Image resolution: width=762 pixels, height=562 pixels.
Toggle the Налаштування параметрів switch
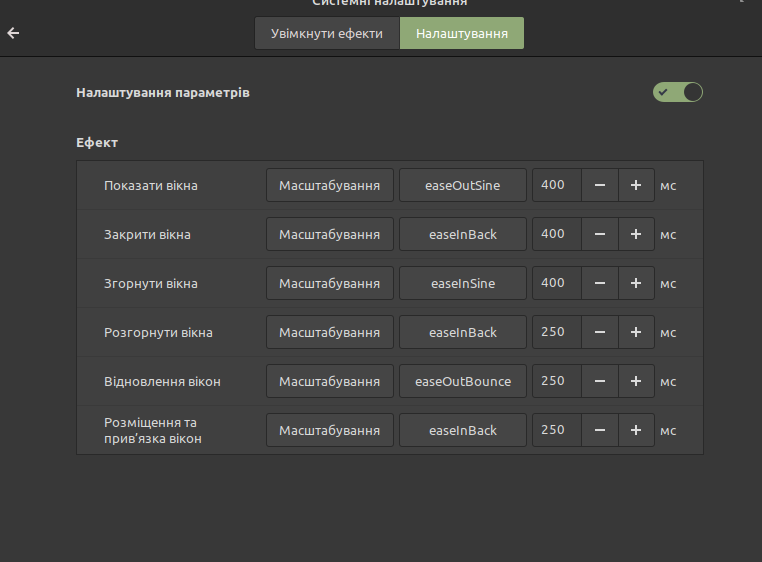click(677, 92)
